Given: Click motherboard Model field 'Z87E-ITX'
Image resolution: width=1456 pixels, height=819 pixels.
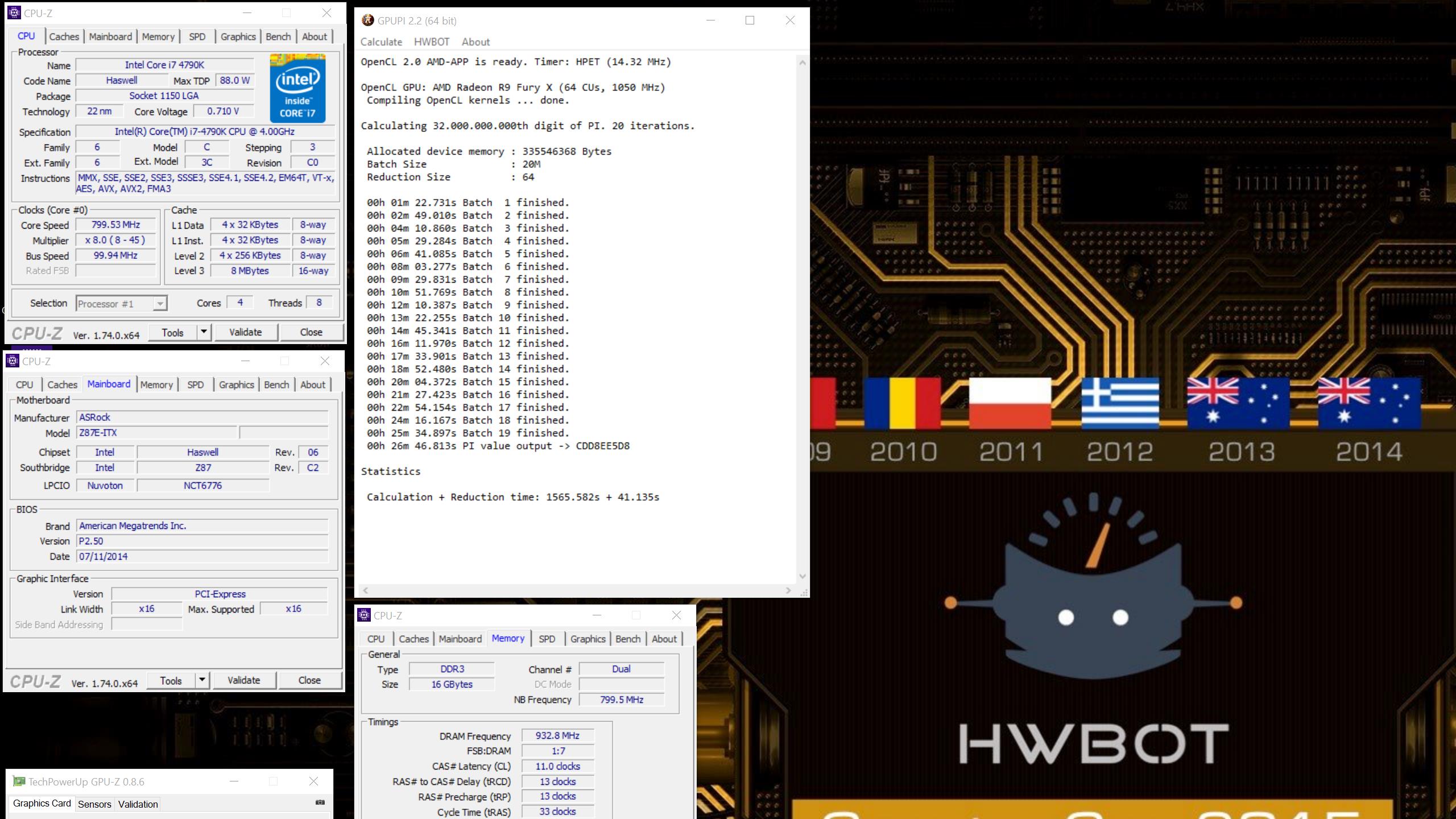Looking at the screenshot, I should (x=156, y=433).
